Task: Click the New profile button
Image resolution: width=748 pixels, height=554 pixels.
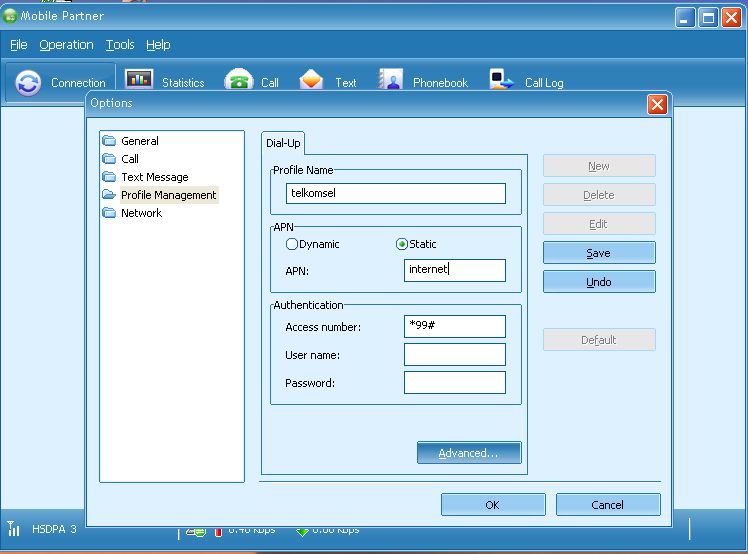Action: pos(599,166)
